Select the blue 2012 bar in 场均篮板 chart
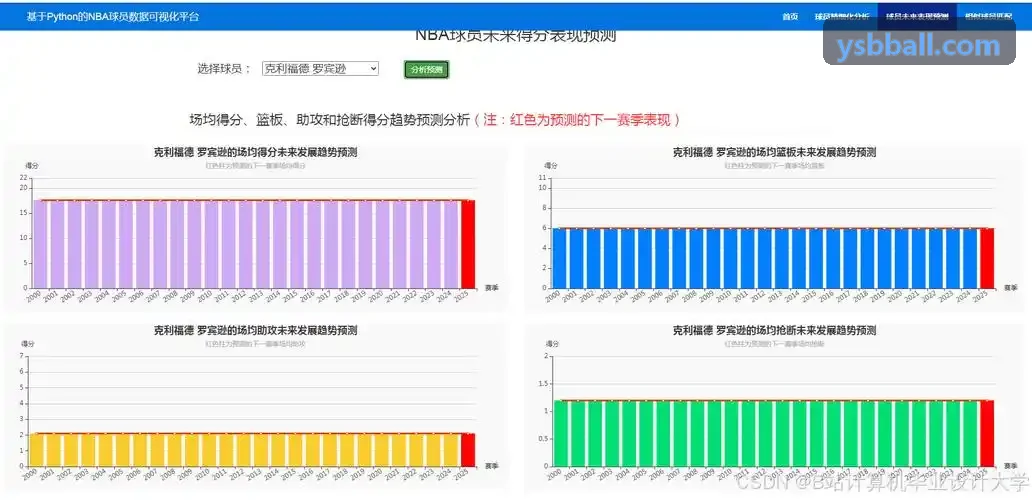Viewport: 1032px width, 500px height. pyautogui.click(x=765, y=258)
